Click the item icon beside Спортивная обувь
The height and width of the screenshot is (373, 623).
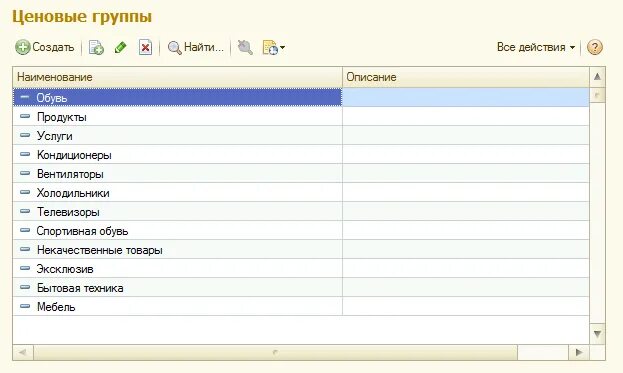pyautogui.click(x=25, y=230)
